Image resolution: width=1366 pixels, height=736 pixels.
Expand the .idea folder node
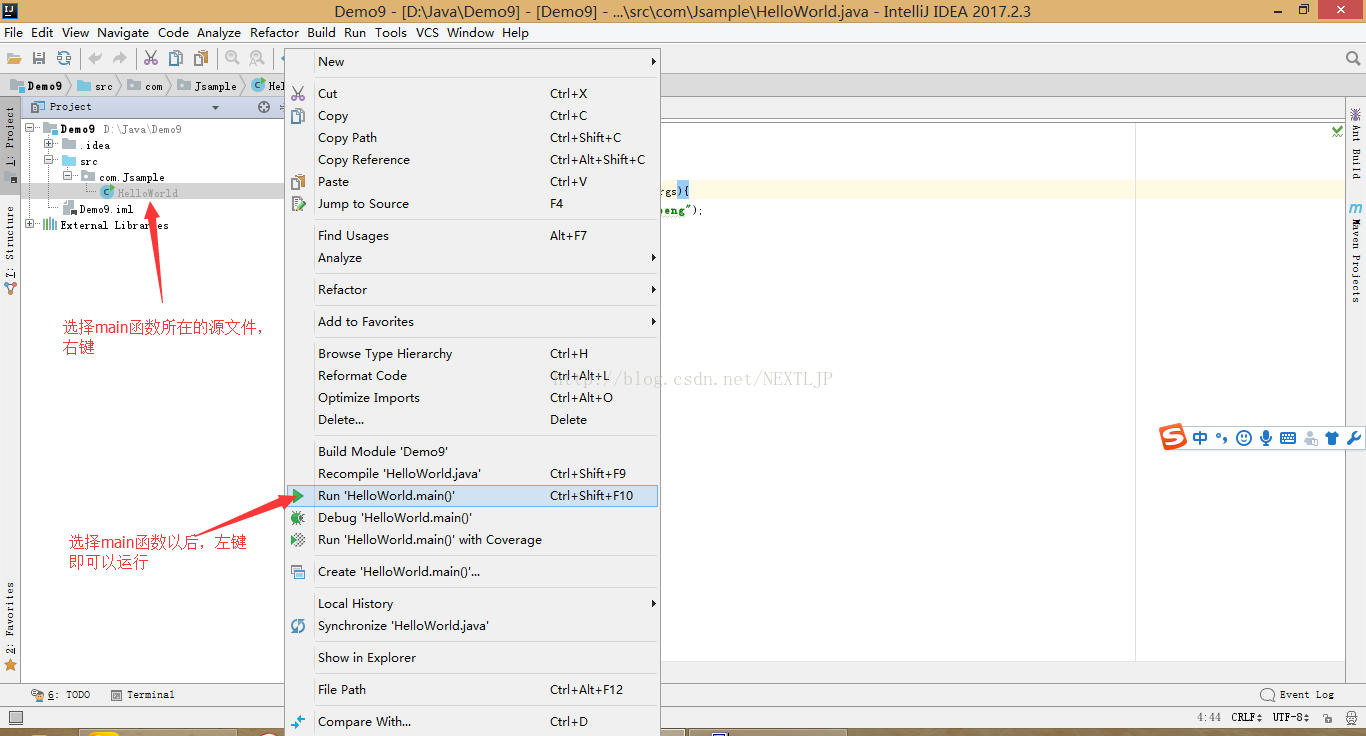tap(48, 145)
